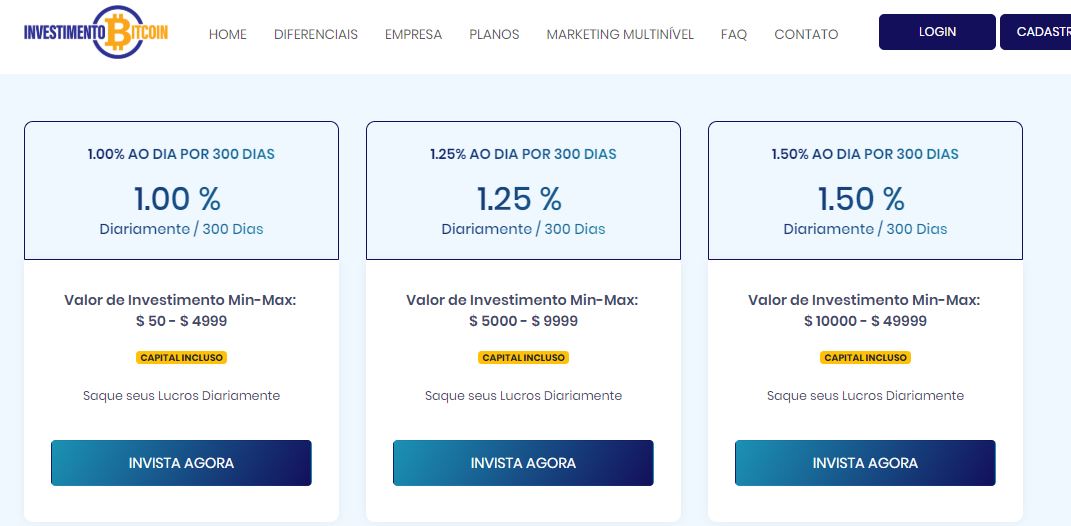Click the $ 5000 - $ 9999 range

pyautogui.click(x=523, y=321)
